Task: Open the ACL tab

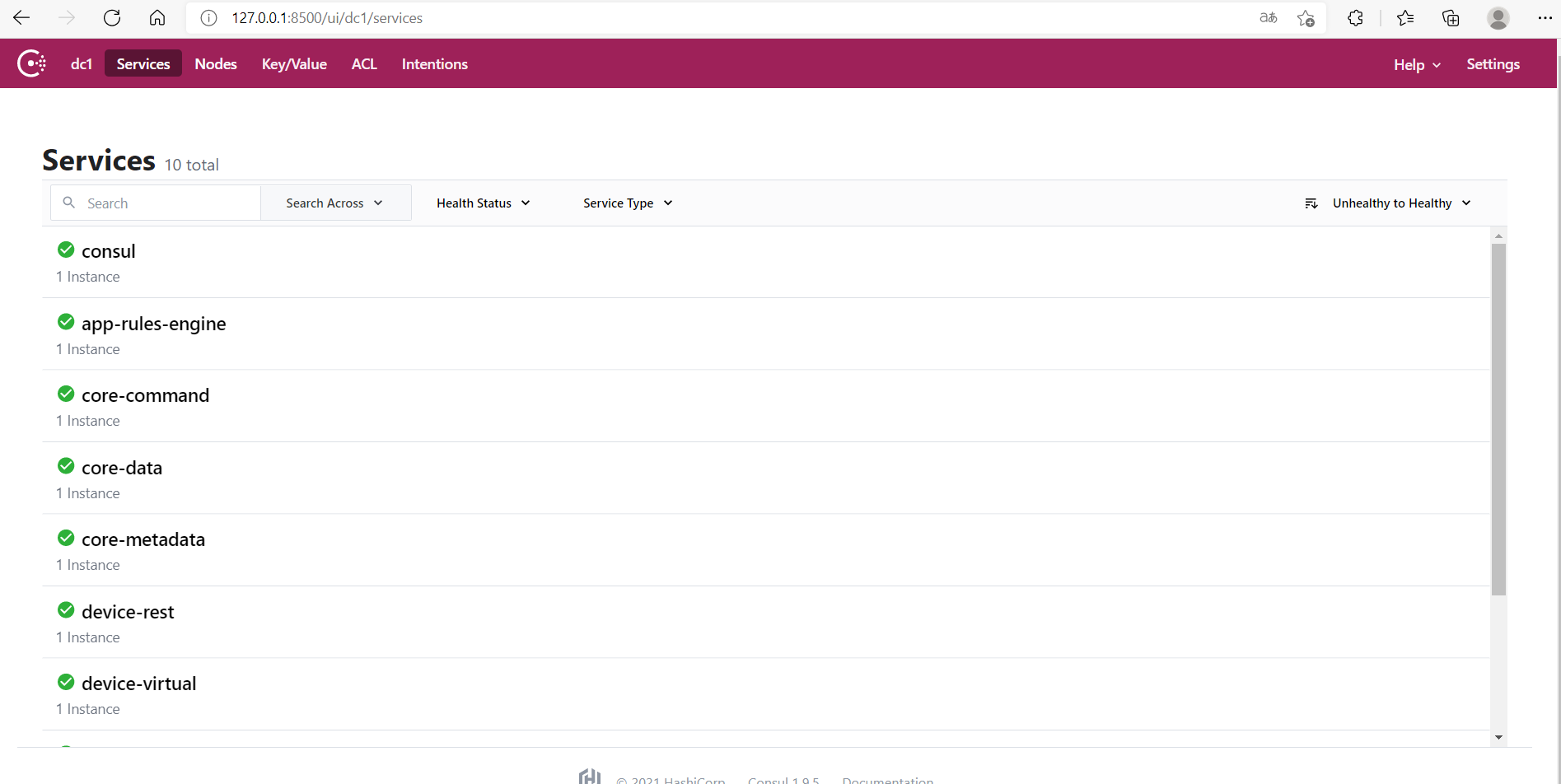Action: tap(364, 63)
